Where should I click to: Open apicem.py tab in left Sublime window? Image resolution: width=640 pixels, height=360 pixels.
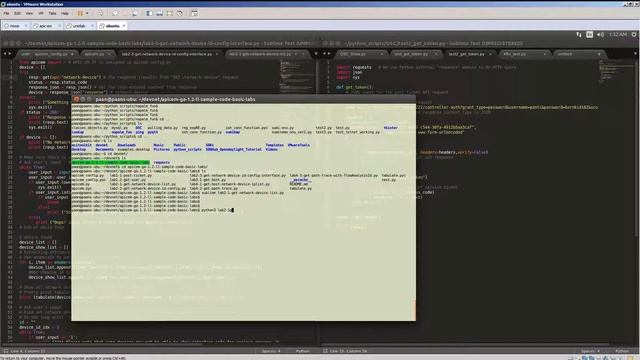point(97,54)
